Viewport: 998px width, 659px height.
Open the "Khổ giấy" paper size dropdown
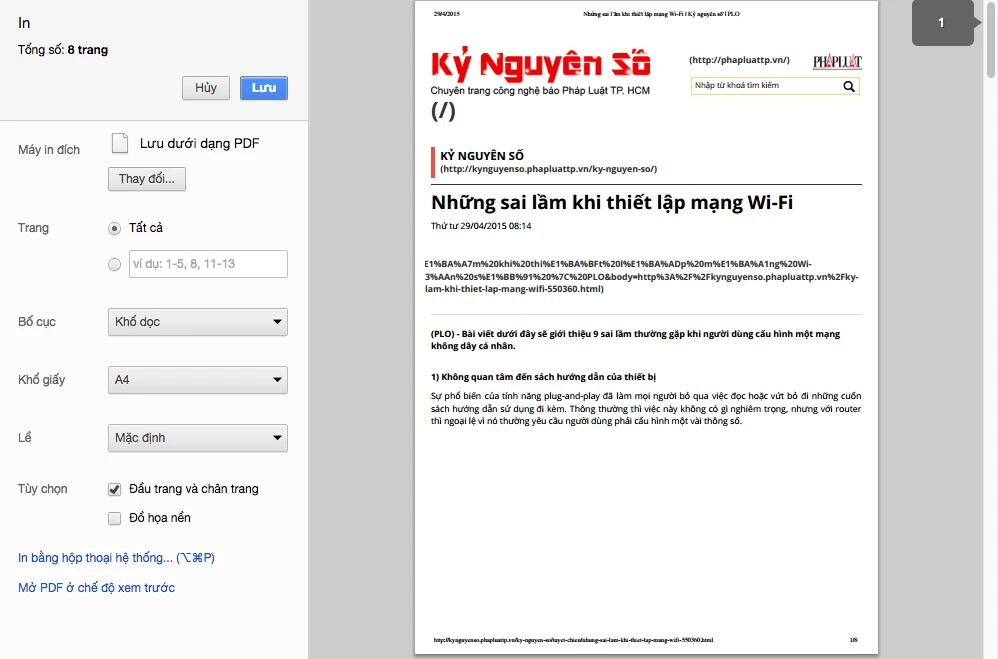click(197, 380)
